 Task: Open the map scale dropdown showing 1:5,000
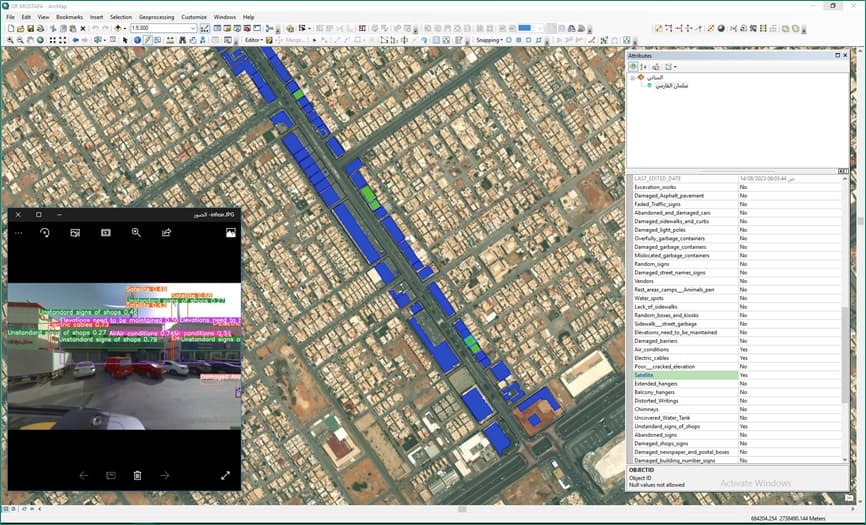point(193,28)
